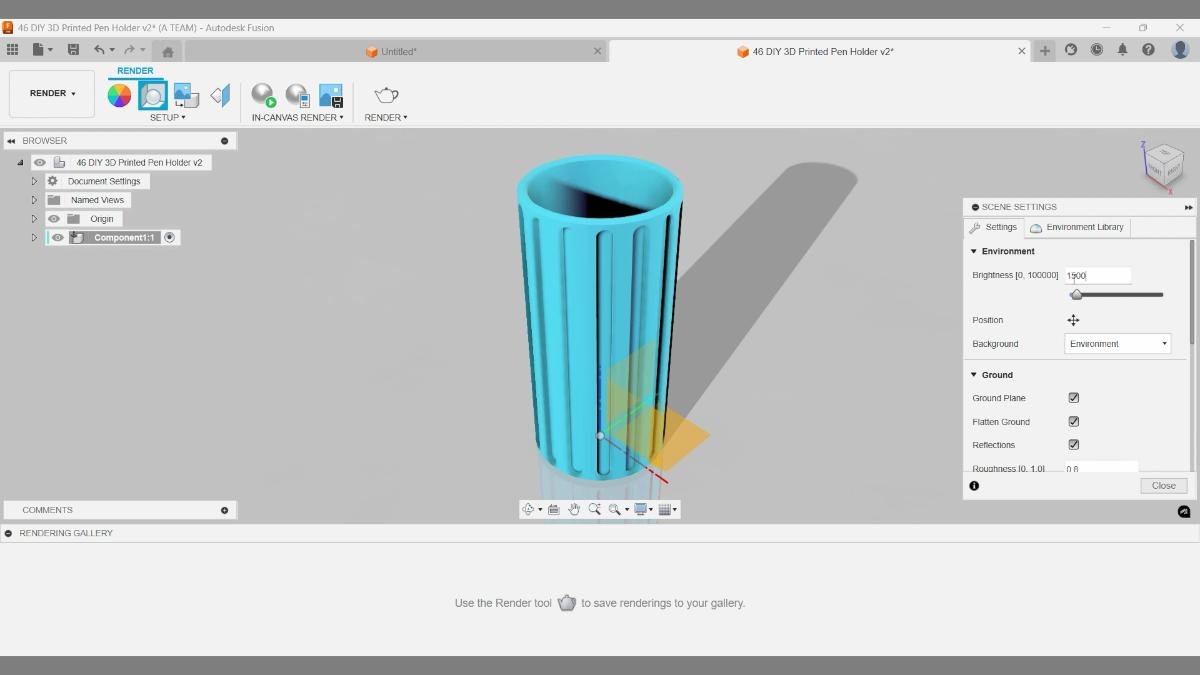Click the Orbit icon in the navigation bar

point(528,509)
